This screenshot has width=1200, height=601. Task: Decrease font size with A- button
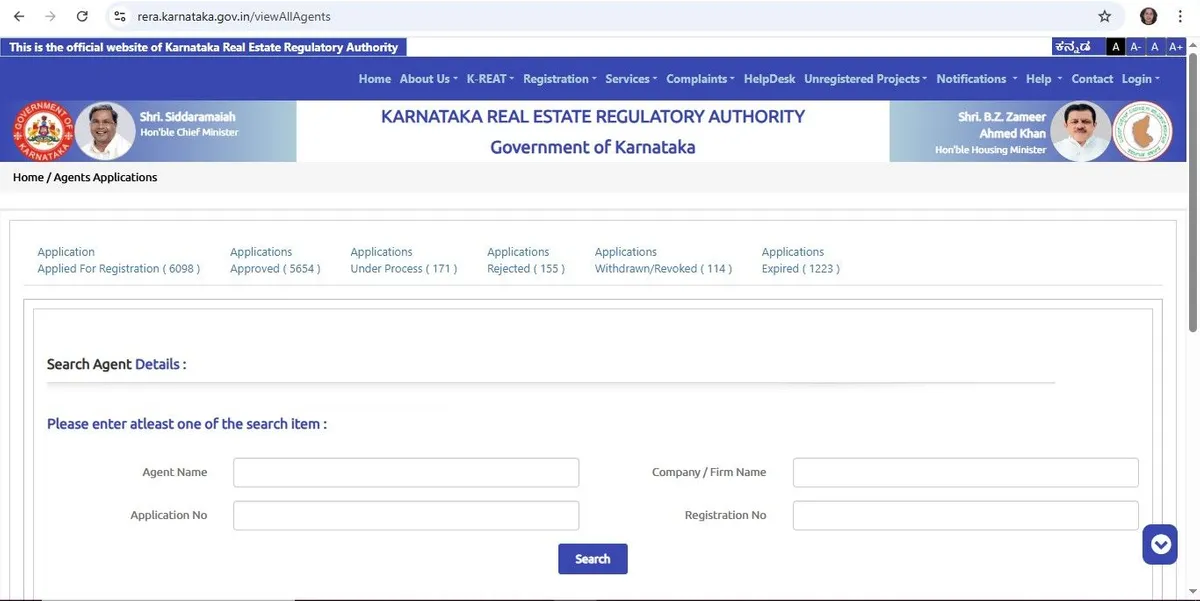[x=1136, y=47]
